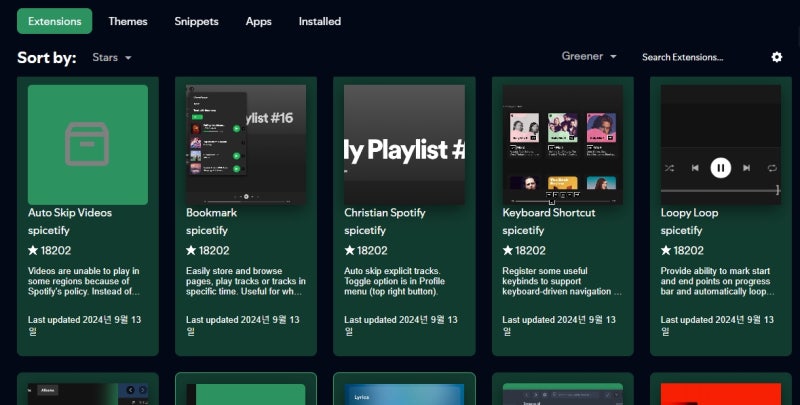Open the Loopy Loop extension title
This screenshot has width=800, height=405.
tap(689, 213)
